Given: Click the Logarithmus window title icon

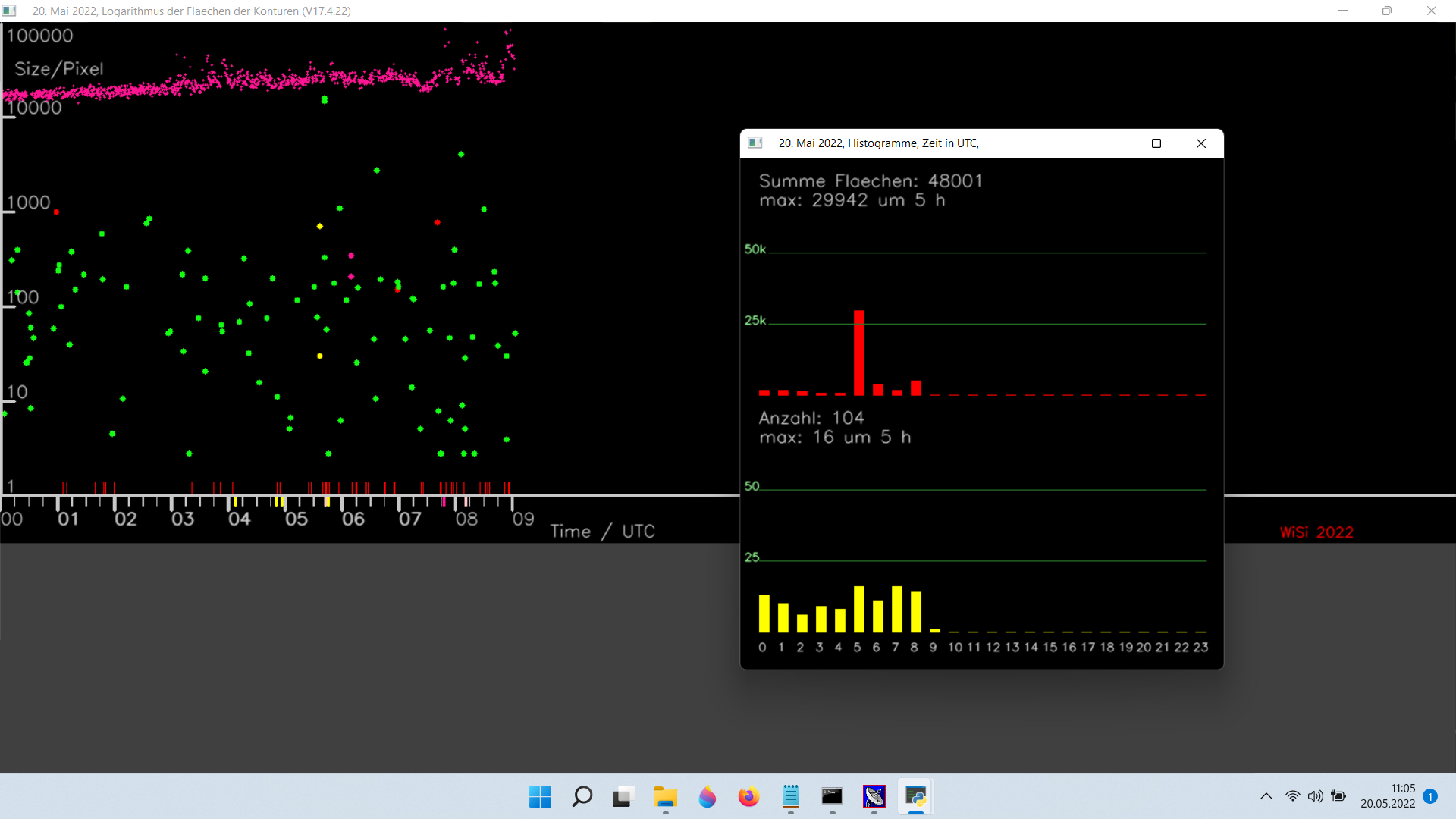Looking at the screenshot, I should click(x=9, y=11).
